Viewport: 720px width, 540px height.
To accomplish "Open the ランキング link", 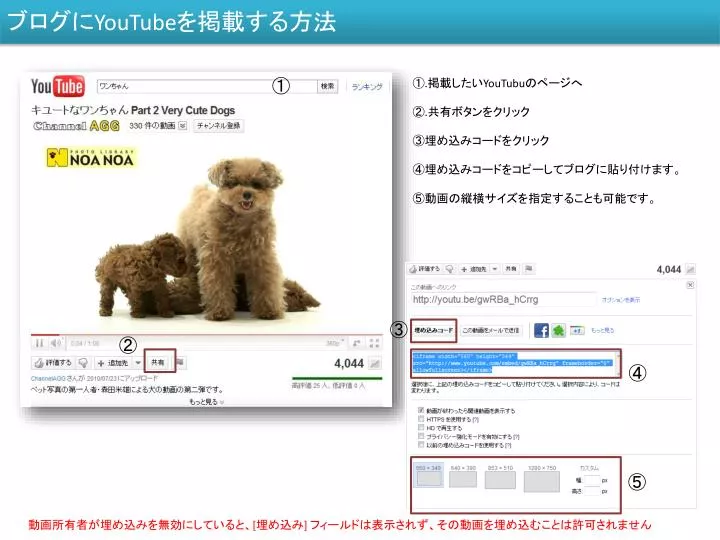I will (x=366, y=87).
